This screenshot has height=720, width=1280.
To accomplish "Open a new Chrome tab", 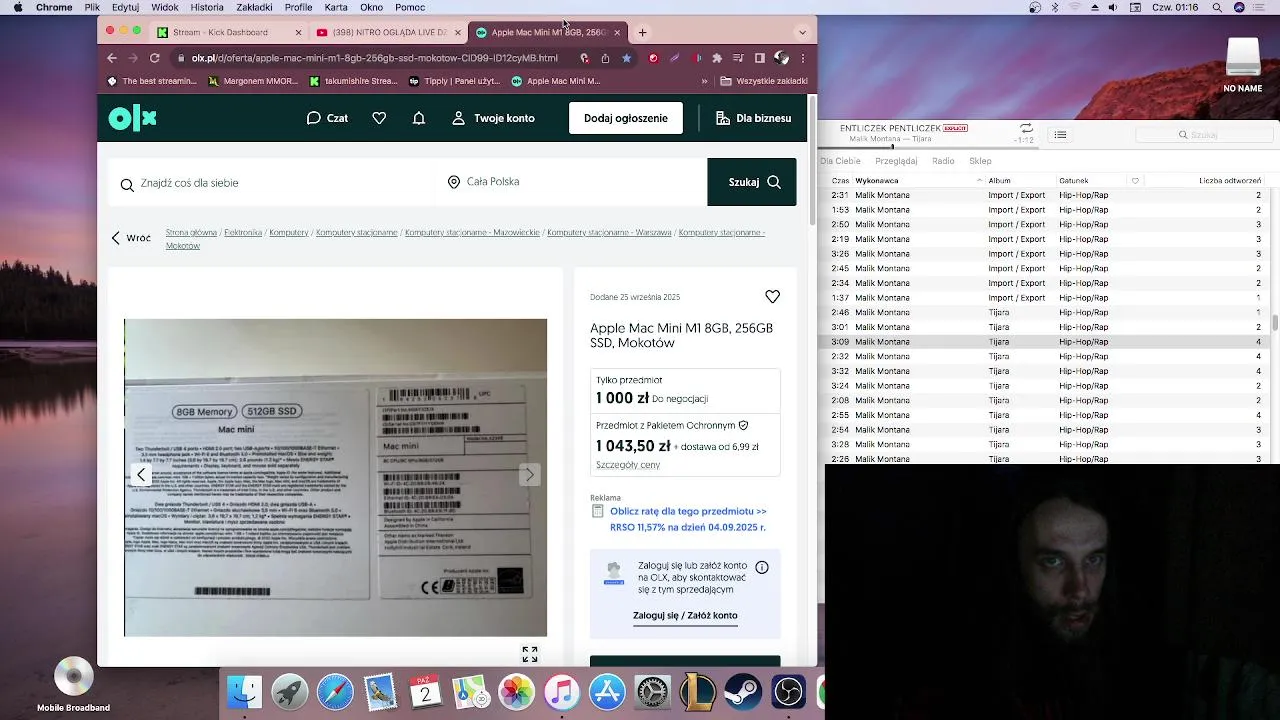I will pyautogui.click(x=642, y=32).
